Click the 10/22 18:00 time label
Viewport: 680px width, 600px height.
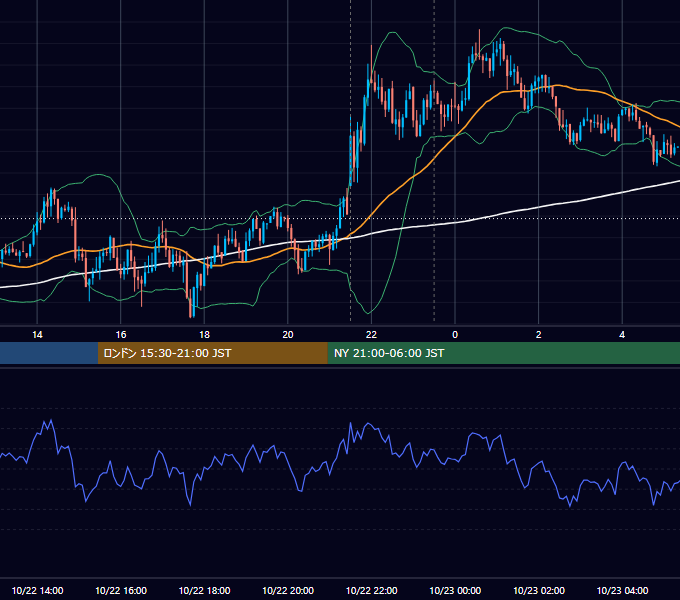tap(204, 590)
